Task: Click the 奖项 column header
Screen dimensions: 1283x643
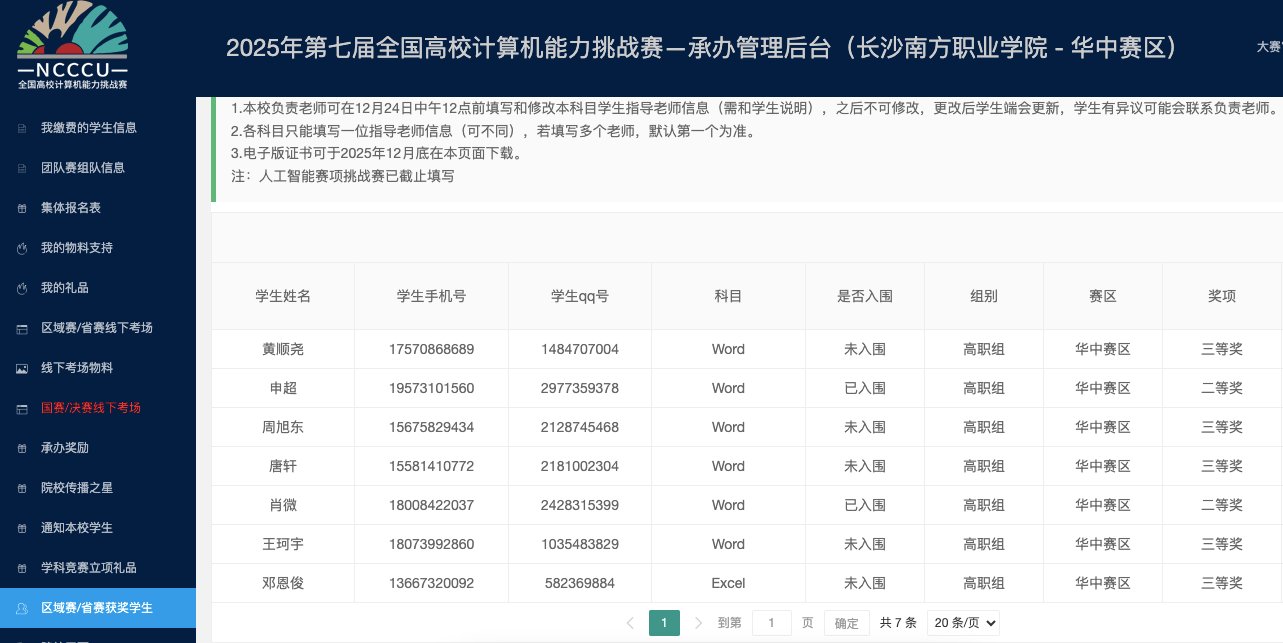Action: (x=1222, y=296)
